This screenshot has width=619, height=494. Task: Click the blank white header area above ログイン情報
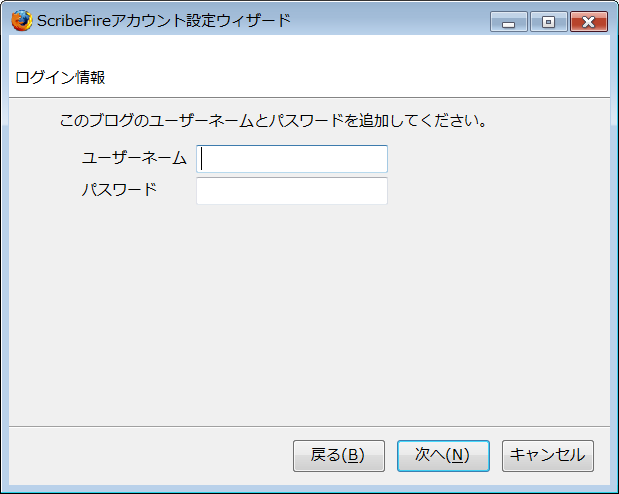309,51
